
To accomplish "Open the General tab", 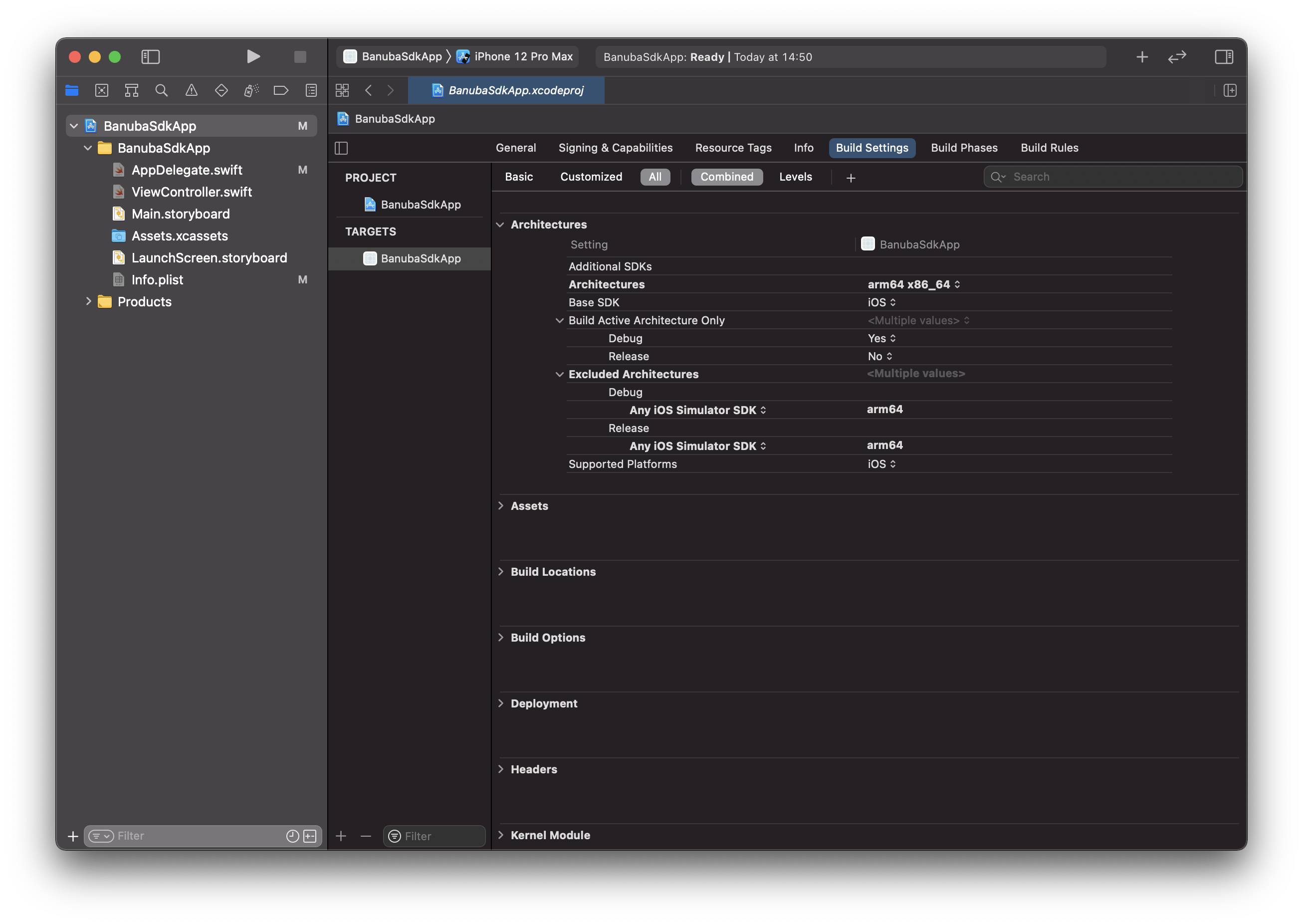I will point(516,148).
